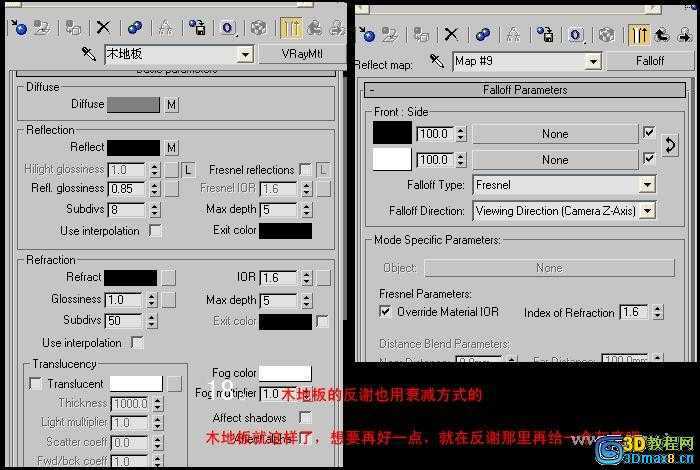Click Refl. glossiness spinner arrows
Viewport: 700px width, 470px height.
click(x=155, y=188)
